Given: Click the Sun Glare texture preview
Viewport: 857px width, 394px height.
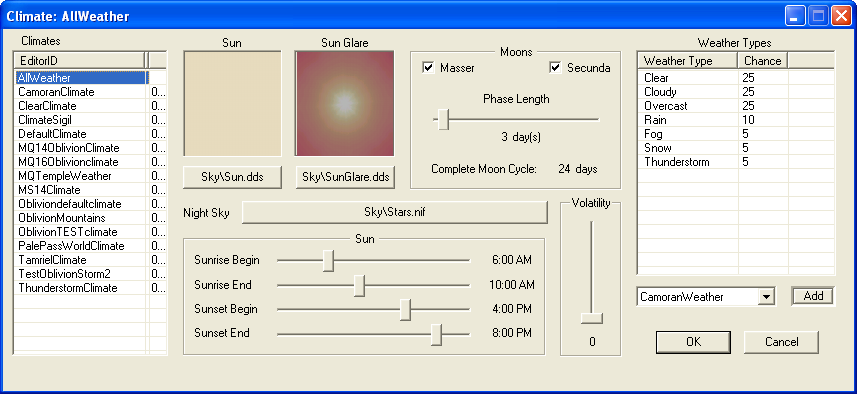Looking at the screenshot, I should [344, 104].
